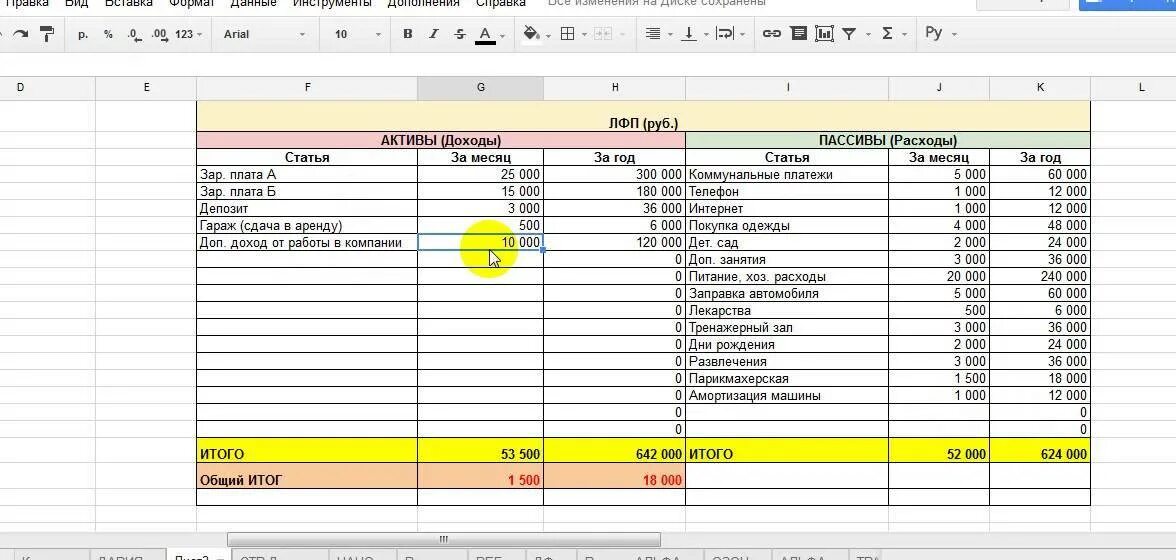The height and width of the screenshot is (560, 1176).
Task: Insert a comment from the toolbar
Action: [798, 34]
